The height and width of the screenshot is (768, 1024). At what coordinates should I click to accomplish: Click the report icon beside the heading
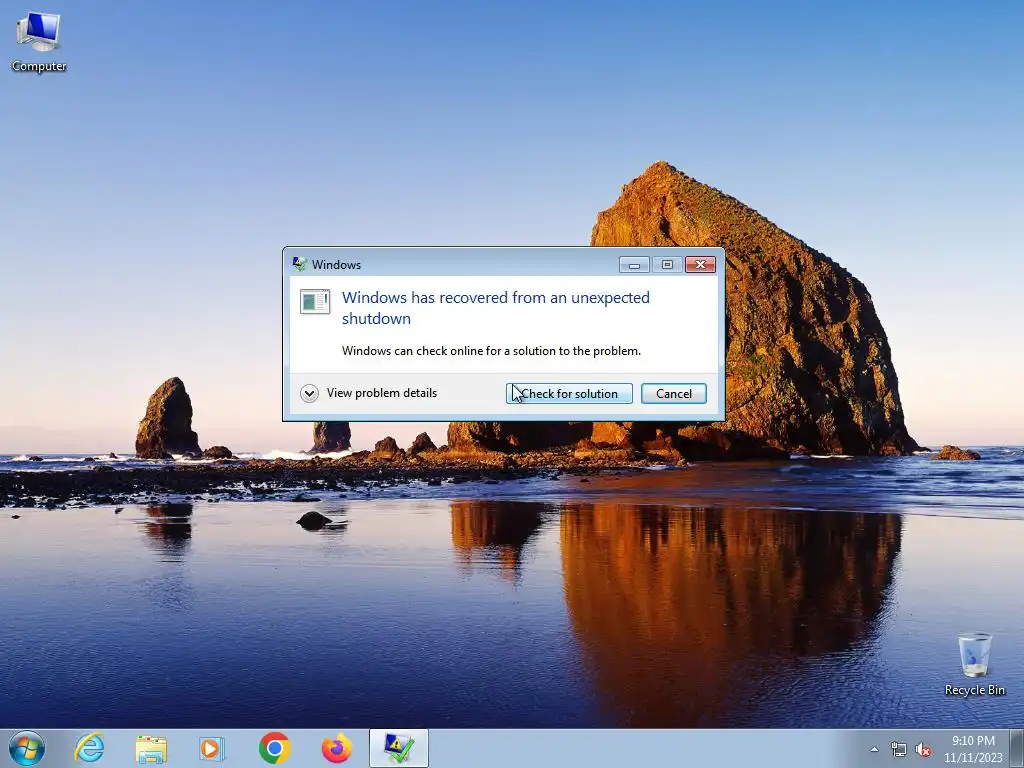(x=315, y=301)
